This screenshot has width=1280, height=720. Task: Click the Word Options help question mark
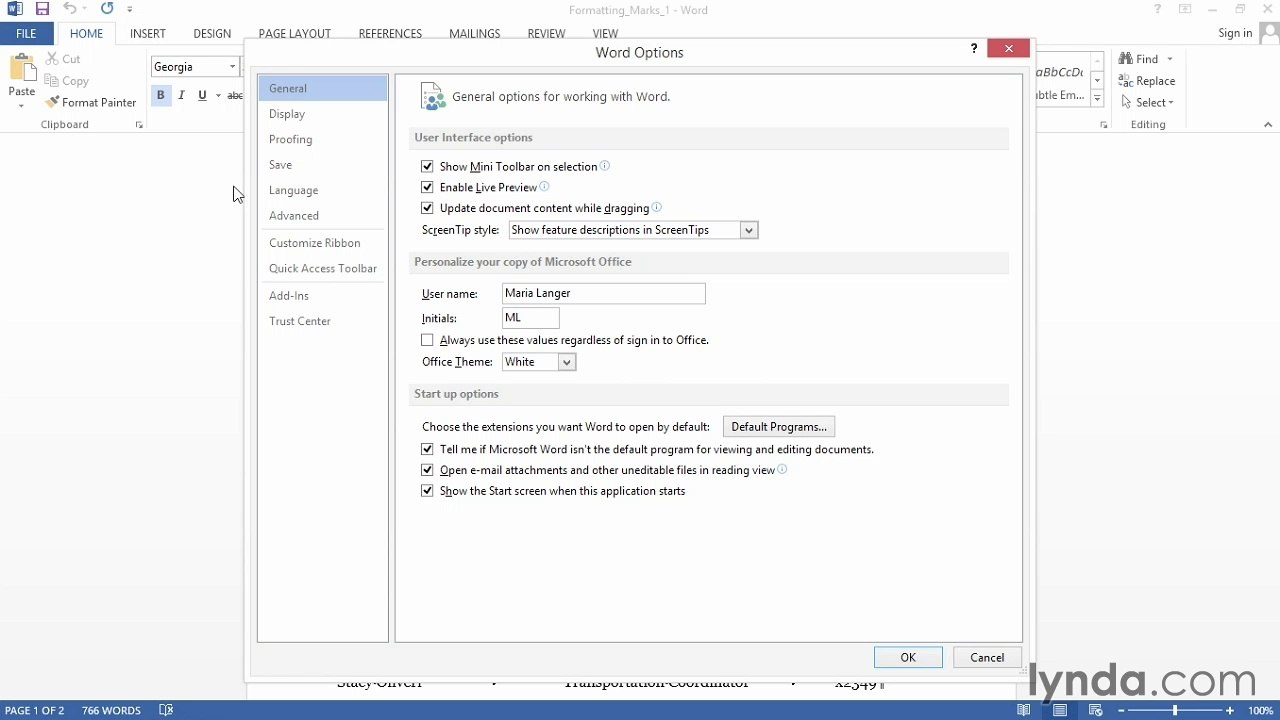[974, 48]
